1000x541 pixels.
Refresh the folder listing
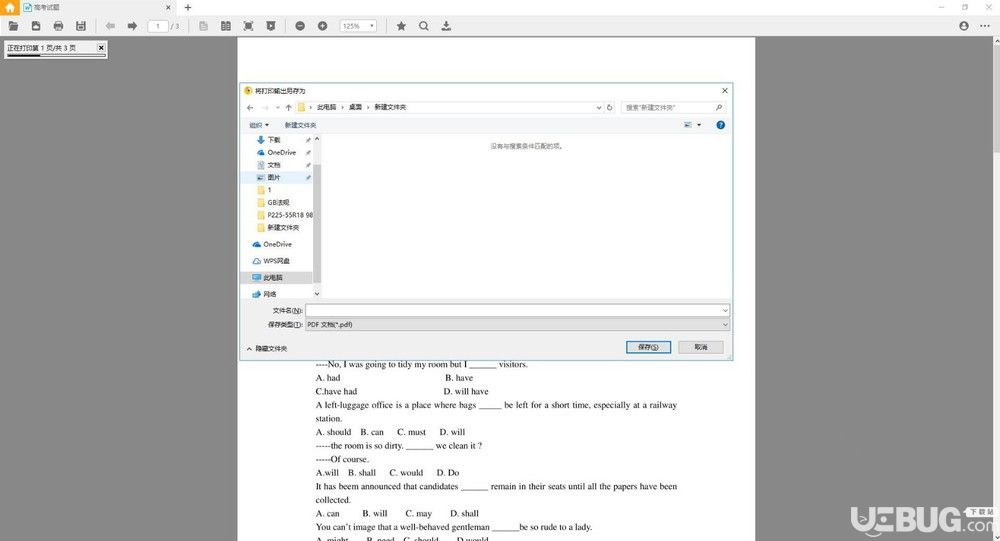click(610, 107)
